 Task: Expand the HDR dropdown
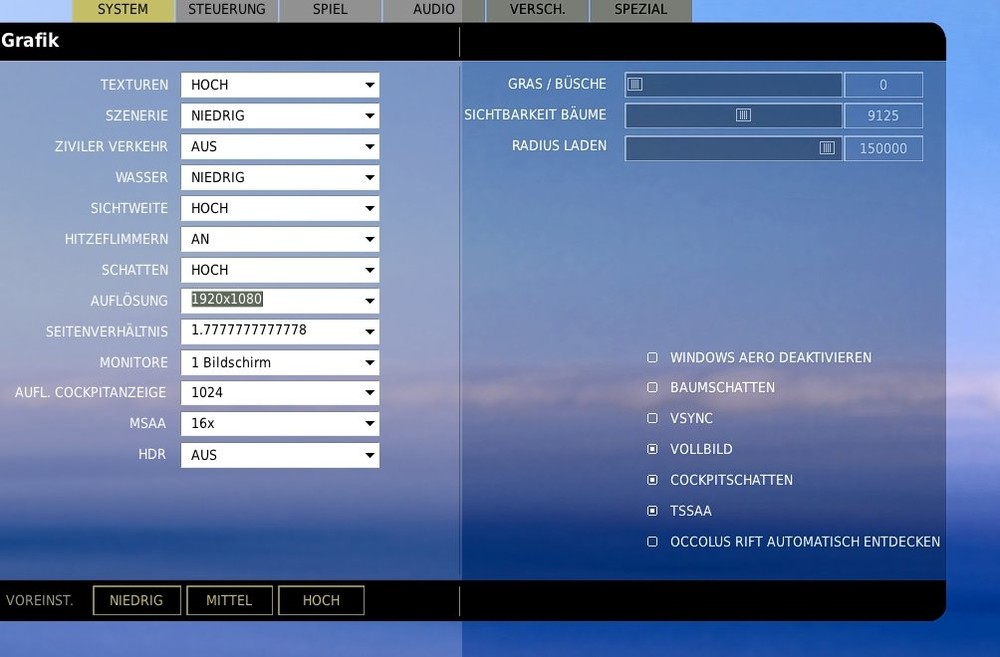[x=280, y=455]
